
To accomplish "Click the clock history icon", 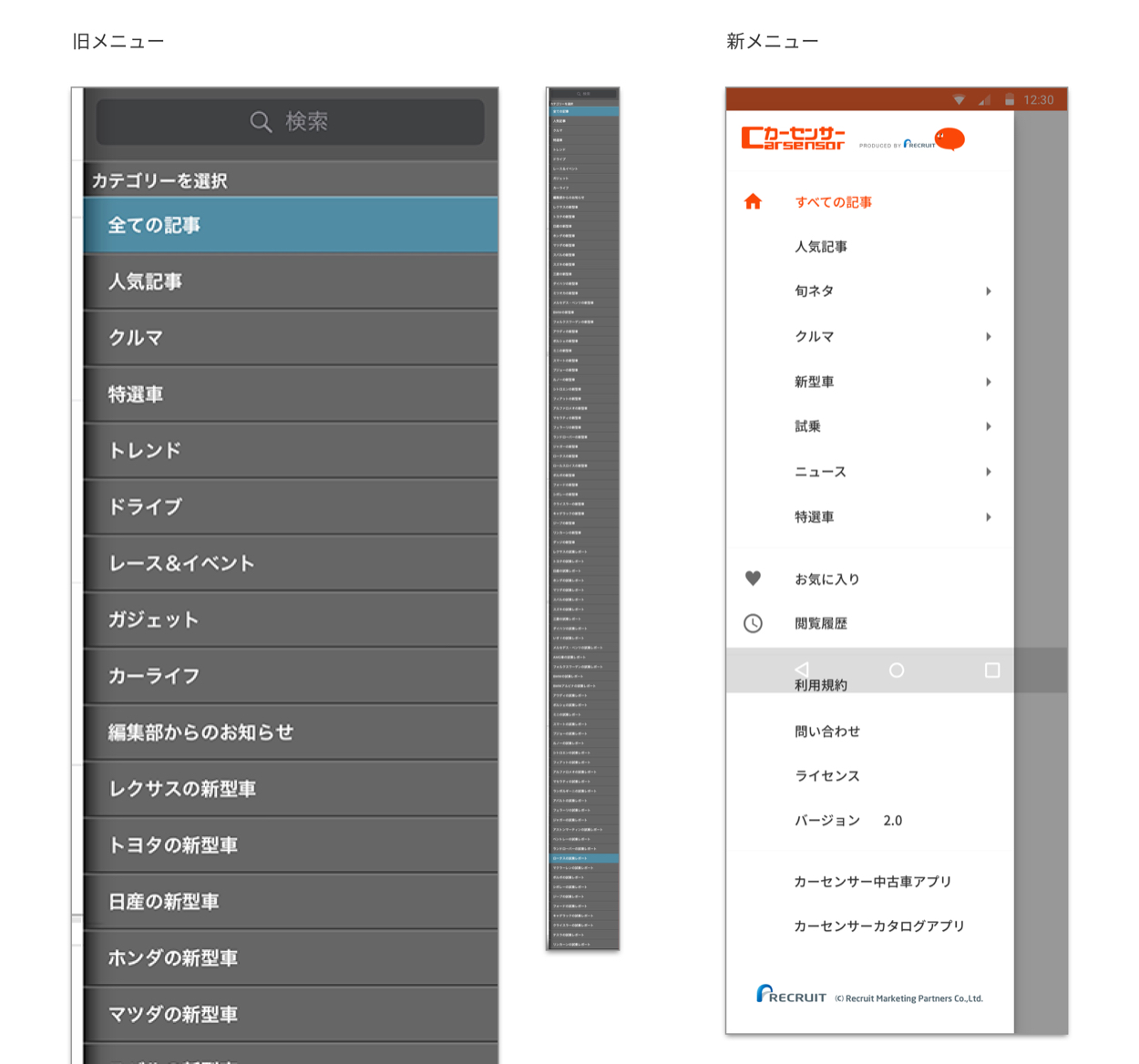I will [753, 624].
